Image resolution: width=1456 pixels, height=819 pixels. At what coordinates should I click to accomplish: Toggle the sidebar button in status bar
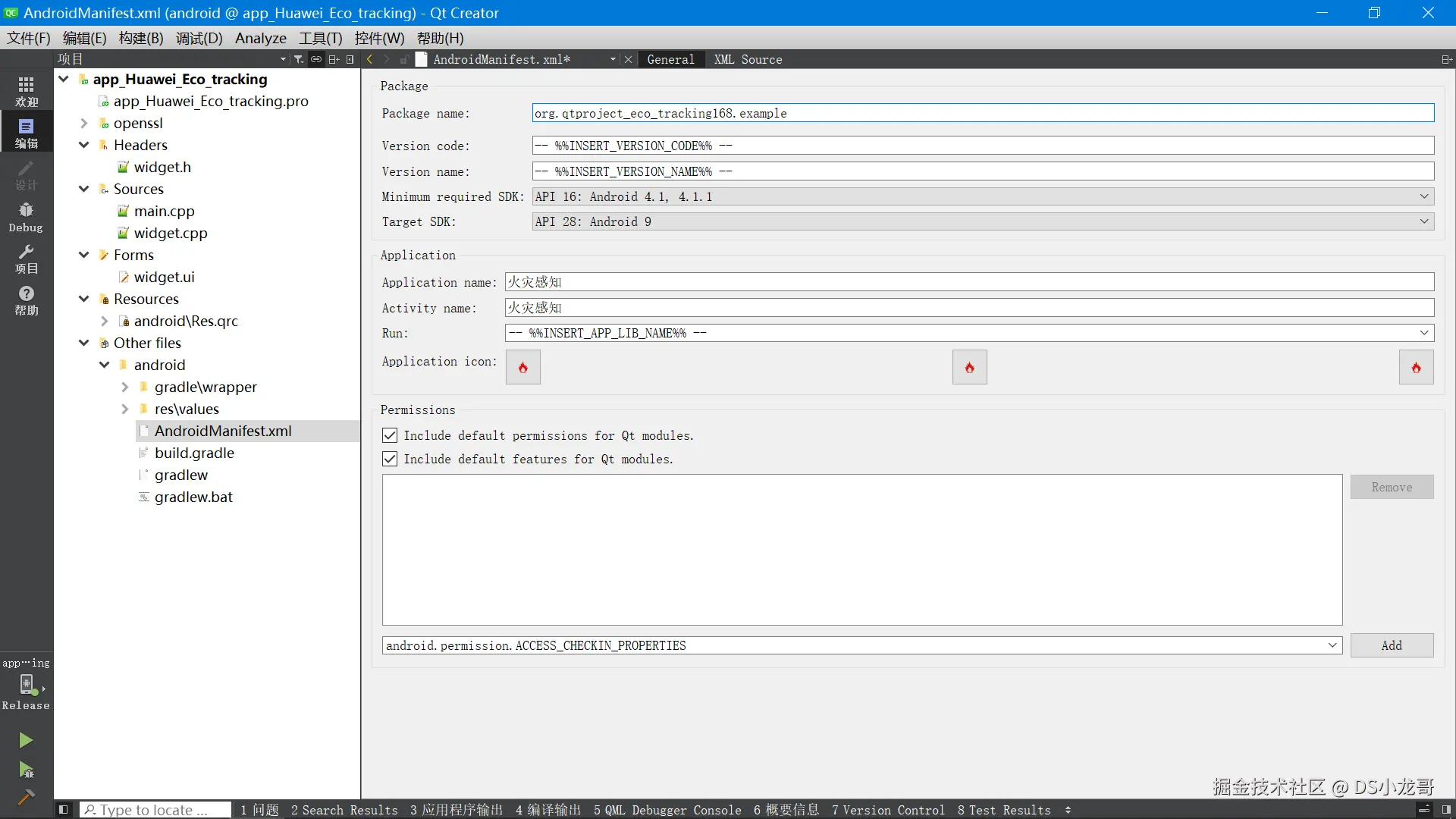coord(64,810)
